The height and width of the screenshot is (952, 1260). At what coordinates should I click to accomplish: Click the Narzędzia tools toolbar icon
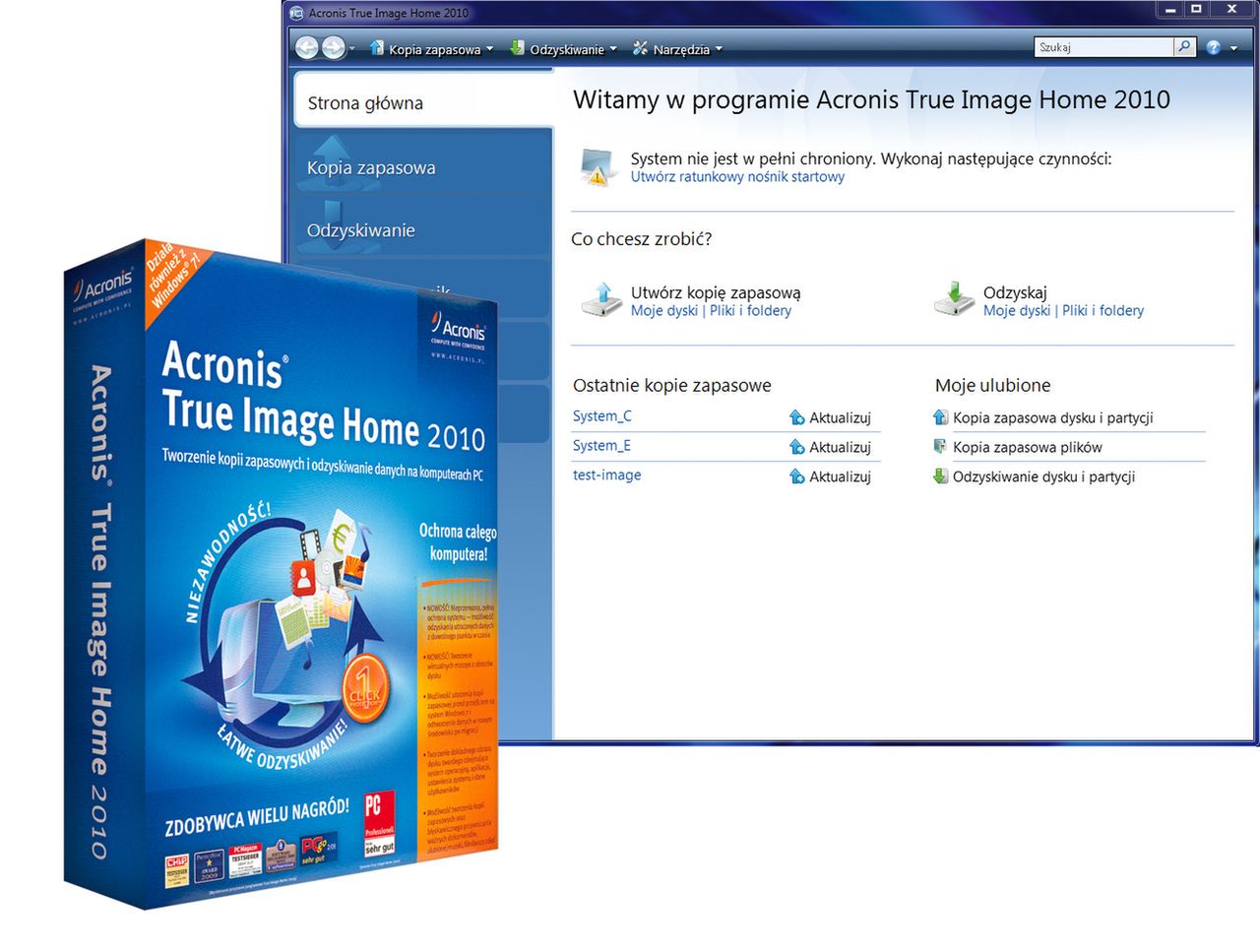coord(641,48)
